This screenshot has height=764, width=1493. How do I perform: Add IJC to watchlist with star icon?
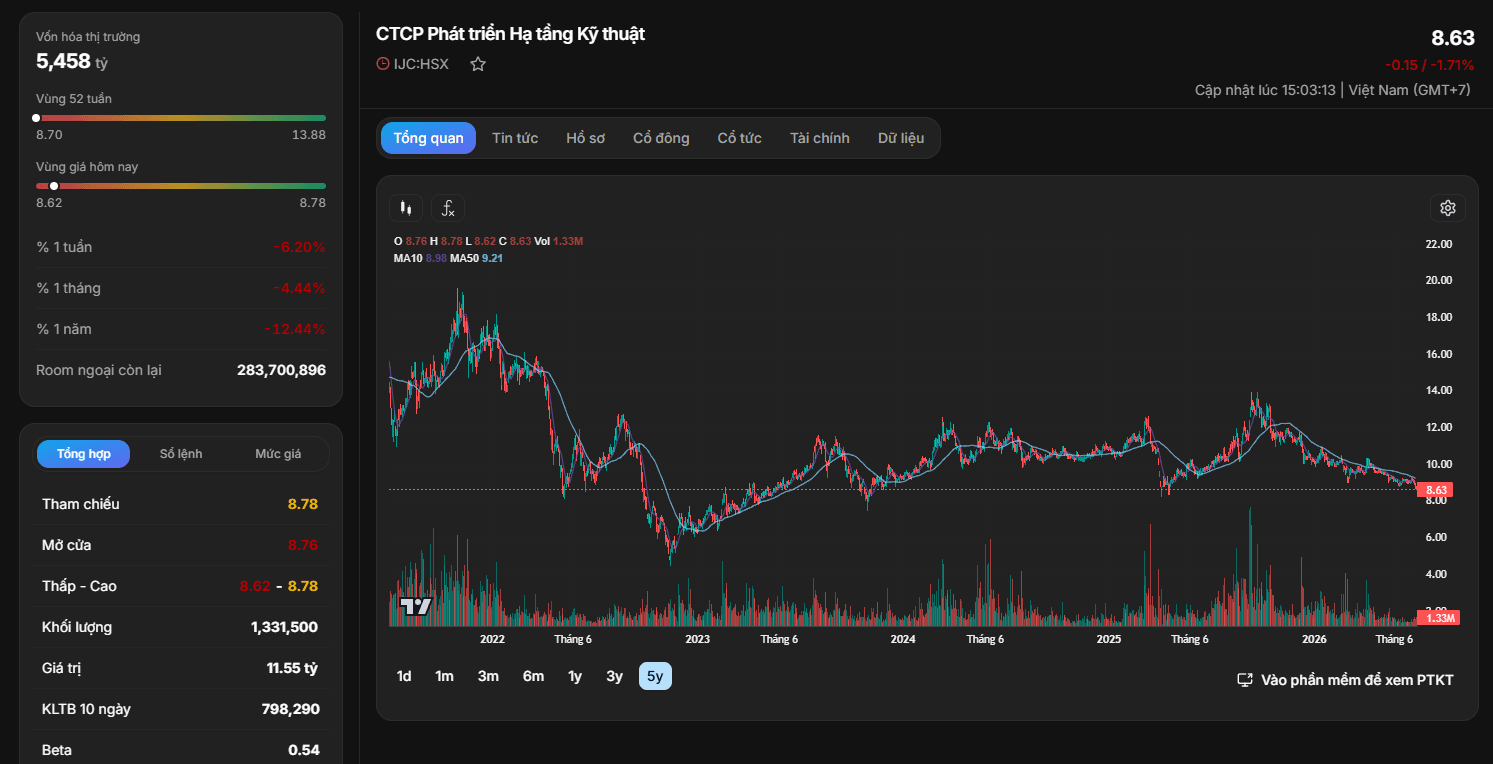tap(478, 64)
